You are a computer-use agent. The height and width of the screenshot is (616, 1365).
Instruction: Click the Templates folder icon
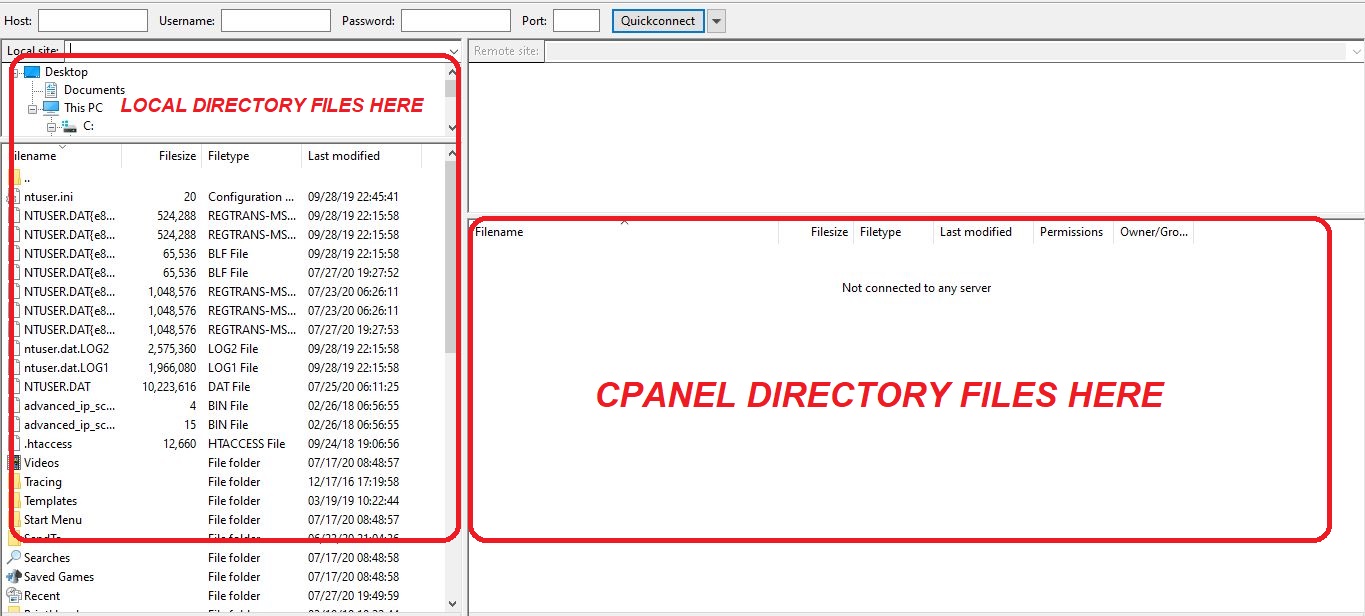tap(15, 501)
